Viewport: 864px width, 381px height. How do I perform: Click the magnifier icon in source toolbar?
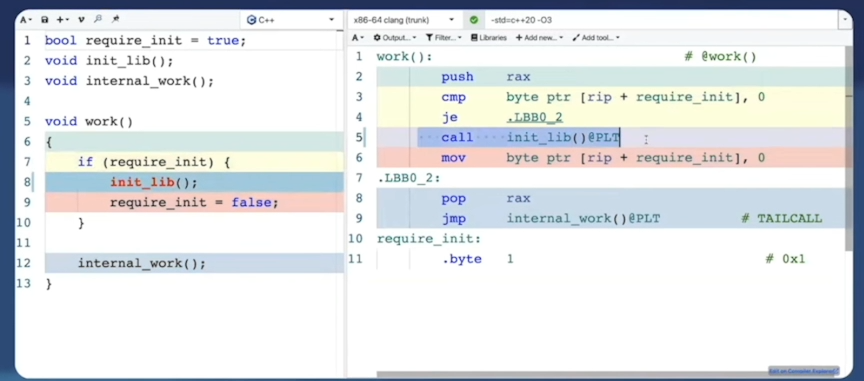coord(98,19)
